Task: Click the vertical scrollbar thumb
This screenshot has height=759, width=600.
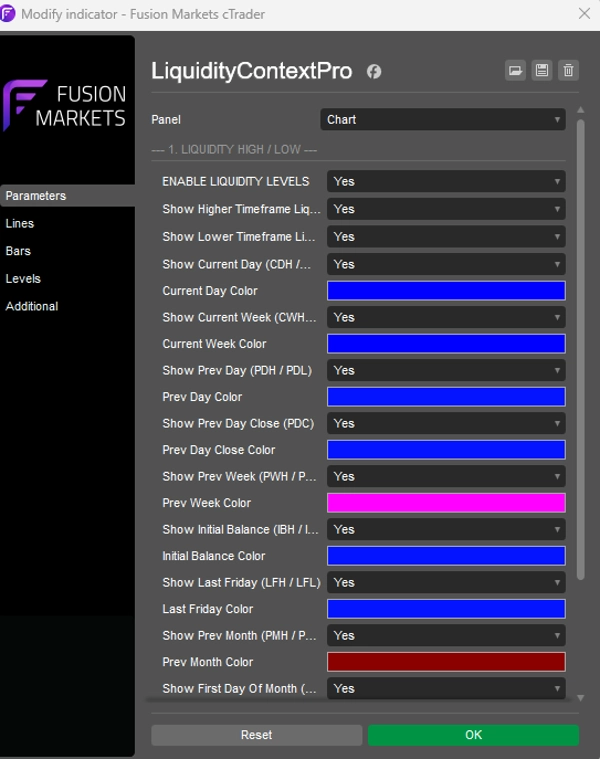Action: (x=581, y=349)
